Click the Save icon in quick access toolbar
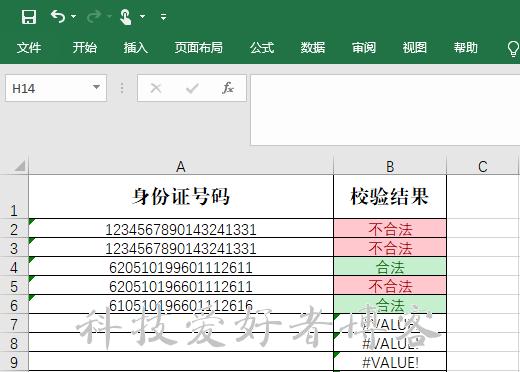Viewport: 520px width, 372px height. point(29,17)
